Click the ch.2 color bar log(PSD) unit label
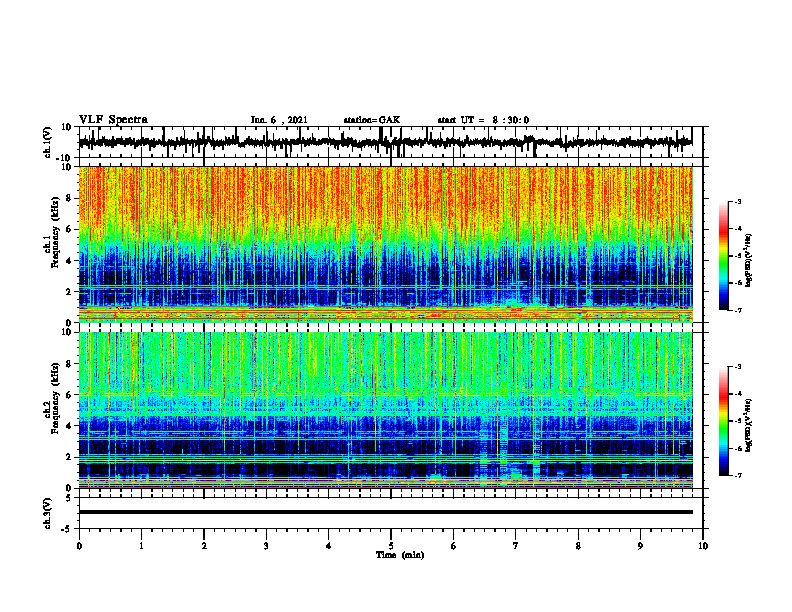Image resolution: width=792 pixels, height=612 pixels. tap(749, 426)
